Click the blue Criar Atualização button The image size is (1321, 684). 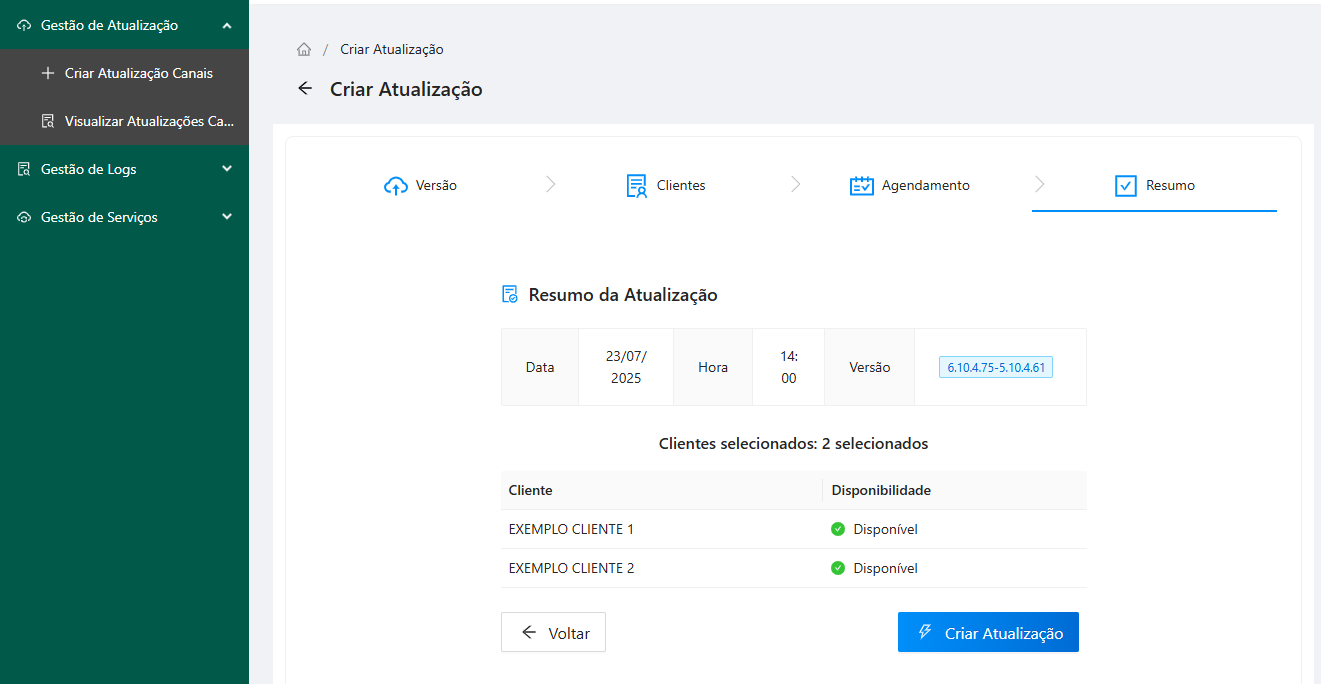(x=988, y=633)
